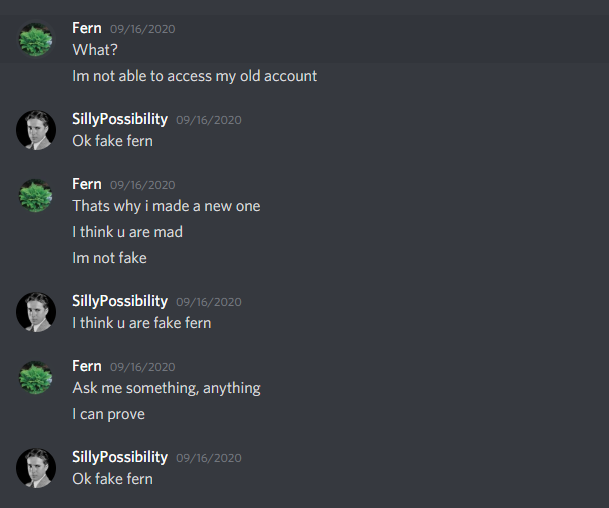This screenshot has width=609, height=508.
Task: Open SillyPossibility's avatar beside the last "Ok fake fern"
Action: tap(36, 468)
